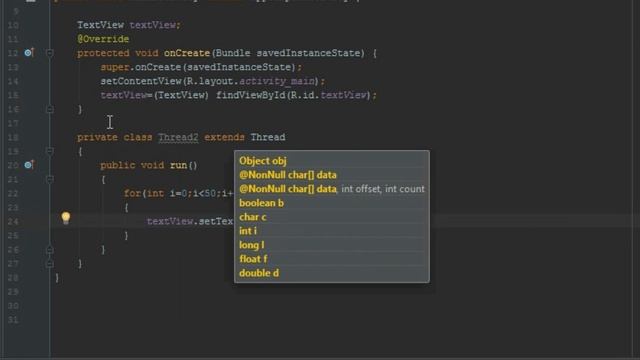Screen dimensions: 640x360
Task: Select 'long l' parameter entry
Action: pos(331,245)
